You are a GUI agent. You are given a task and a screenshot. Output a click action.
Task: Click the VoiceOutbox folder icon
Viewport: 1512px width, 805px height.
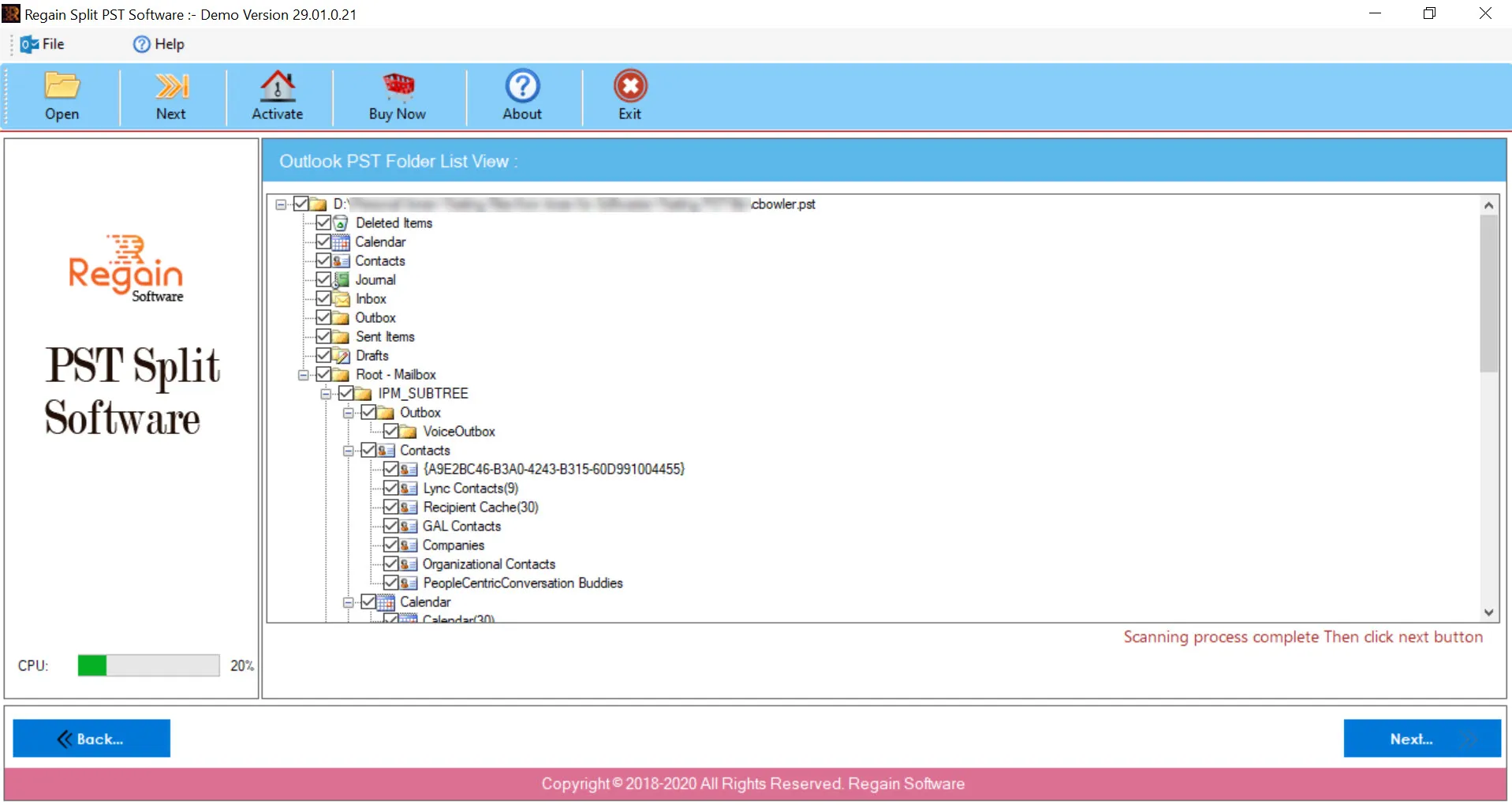coord(408,432)
